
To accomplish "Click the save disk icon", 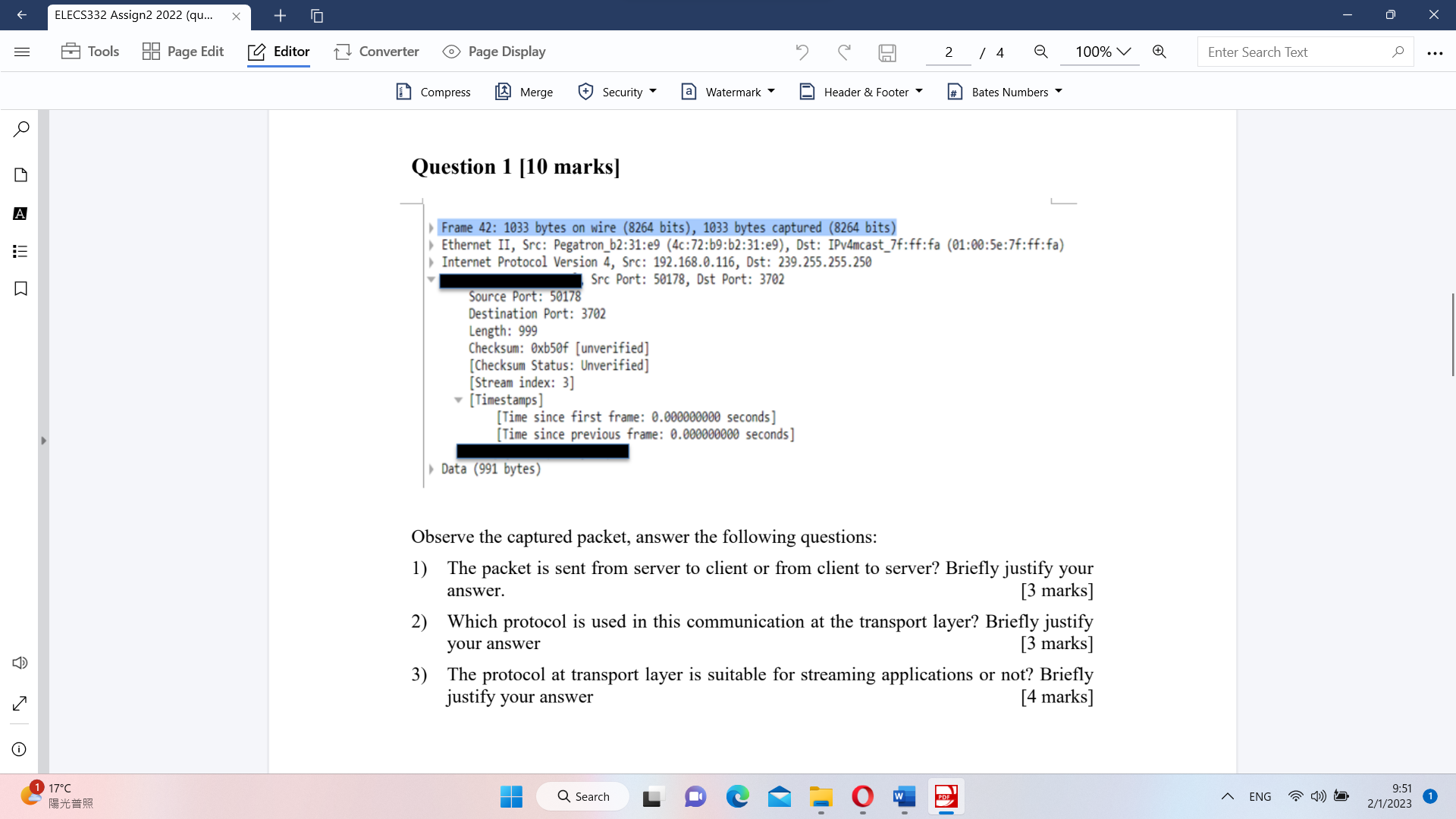I will point(887,52).
